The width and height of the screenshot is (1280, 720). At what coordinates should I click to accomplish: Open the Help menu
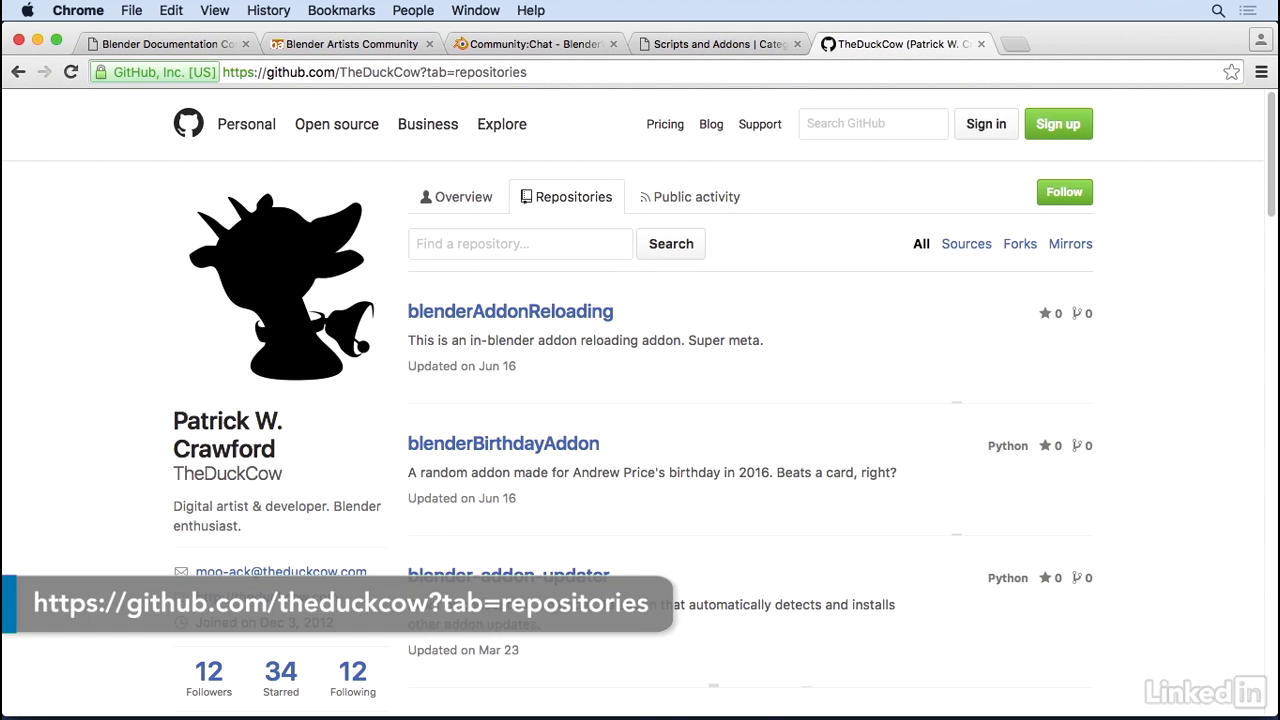[x=530, y=10]
